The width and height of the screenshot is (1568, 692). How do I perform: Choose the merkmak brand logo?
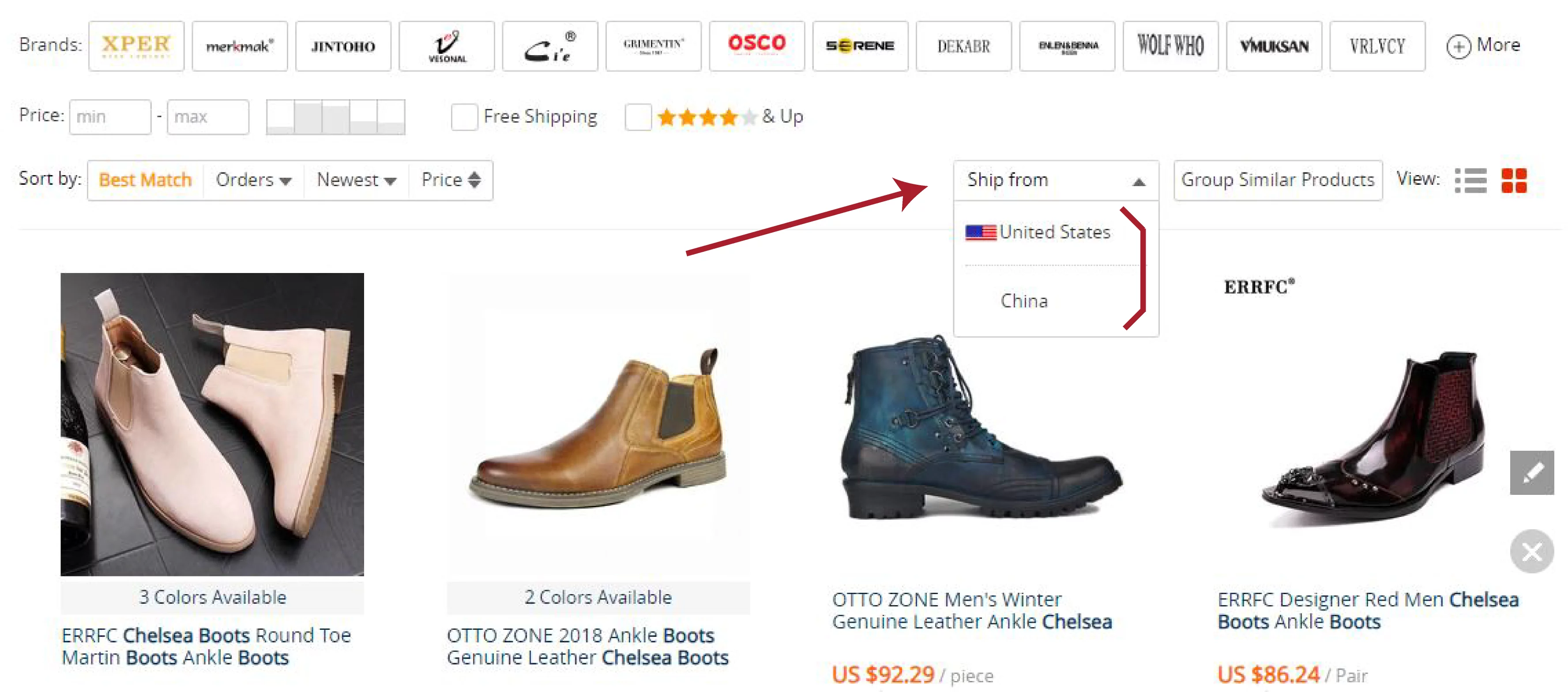click(240, 45)
